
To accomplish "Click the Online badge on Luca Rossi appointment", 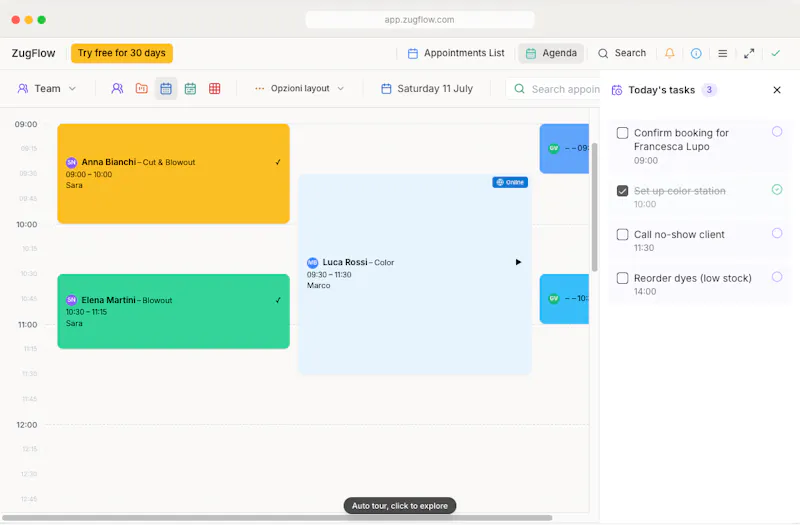I will click(x=510, y=182).
